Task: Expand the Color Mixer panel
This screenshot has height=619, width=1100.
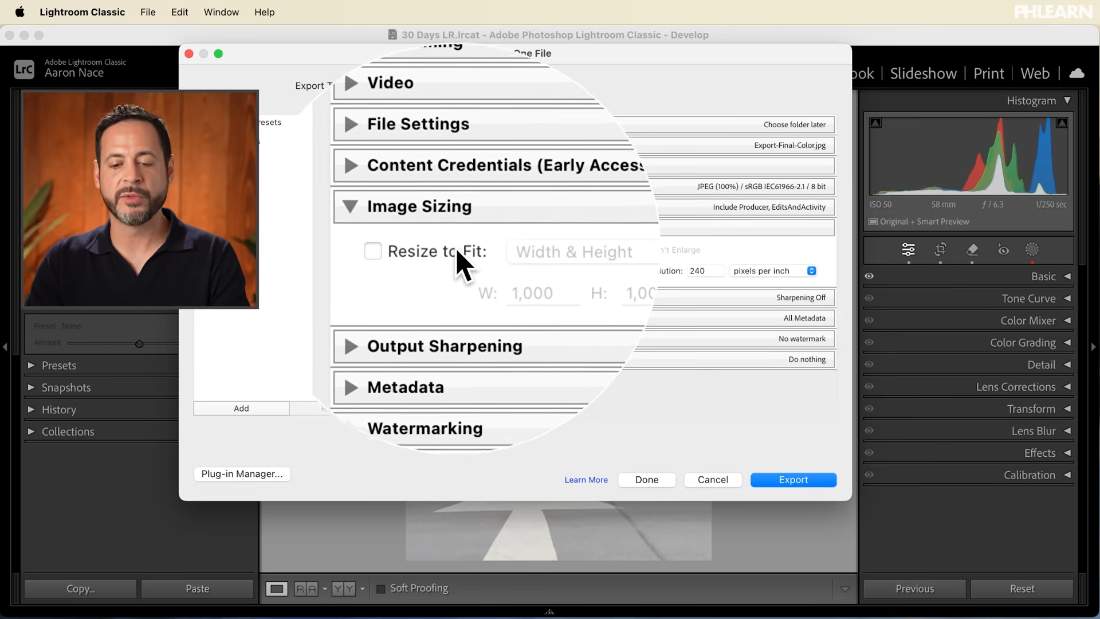Action: [1067, 321]
